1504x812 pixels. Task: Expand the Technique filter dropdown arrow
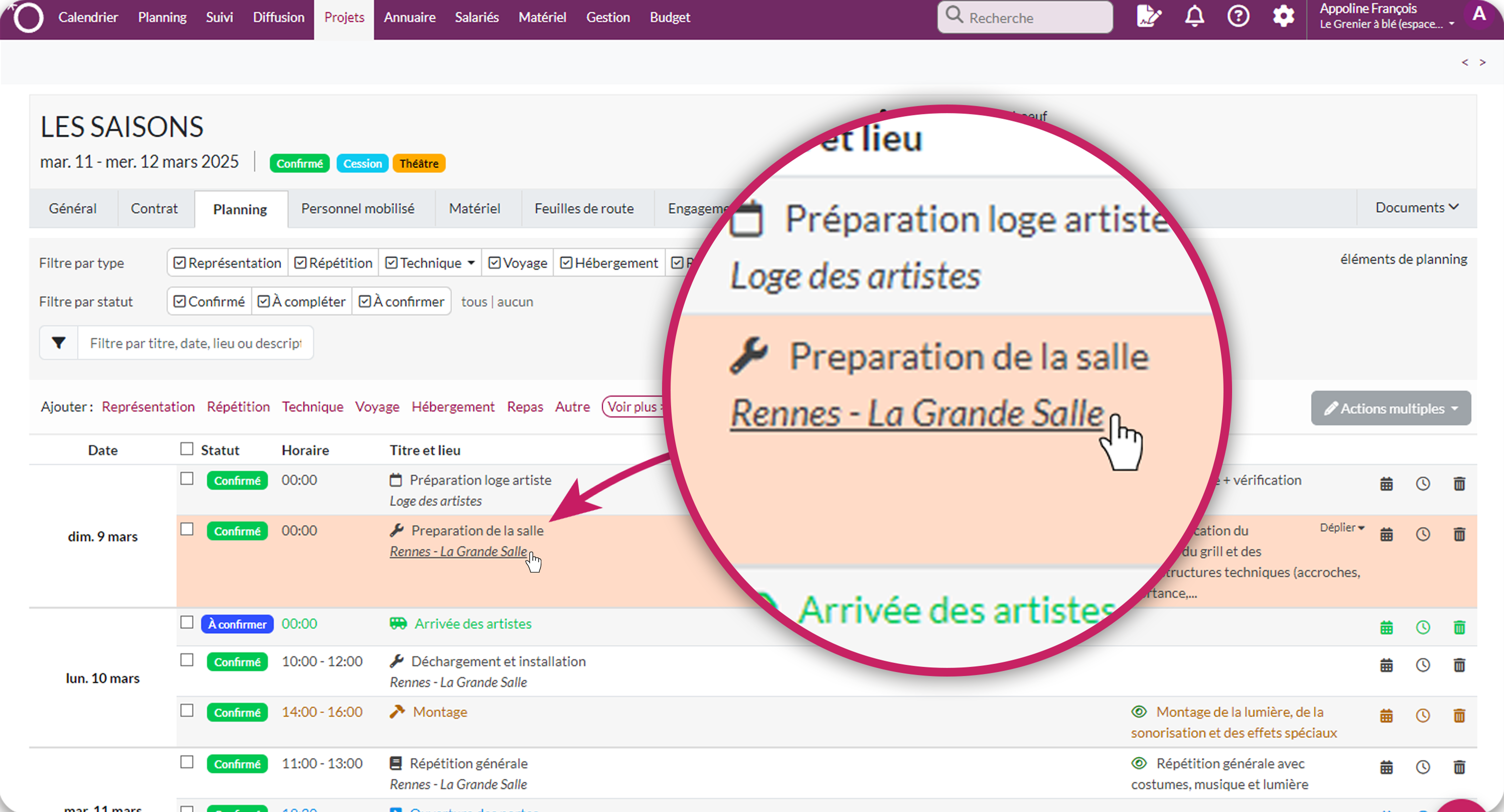[471, 263]
